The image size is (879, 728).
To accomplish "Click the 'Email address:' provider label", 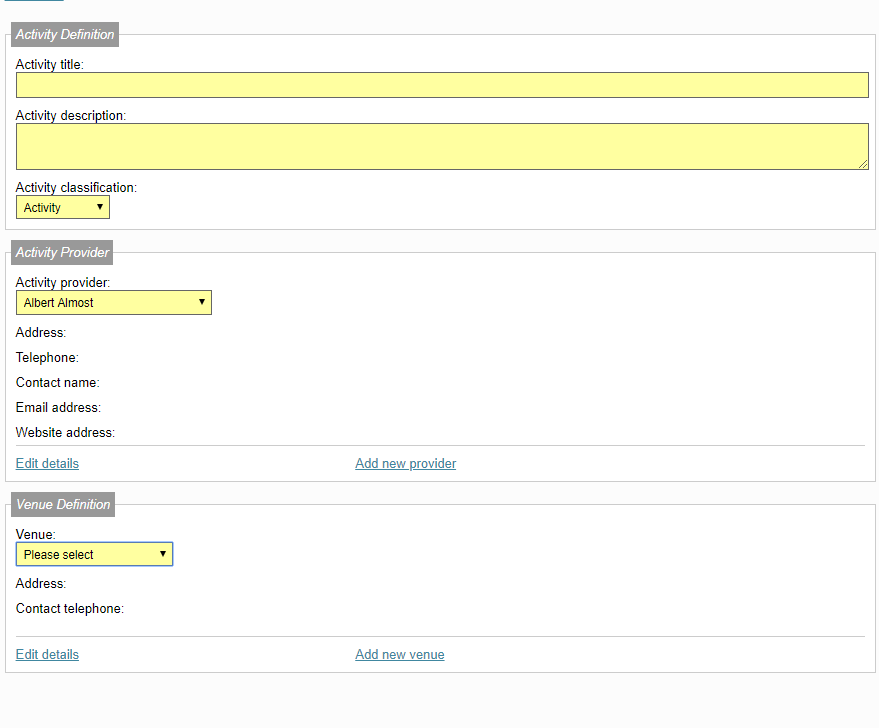I will click(x=58, y=407).
